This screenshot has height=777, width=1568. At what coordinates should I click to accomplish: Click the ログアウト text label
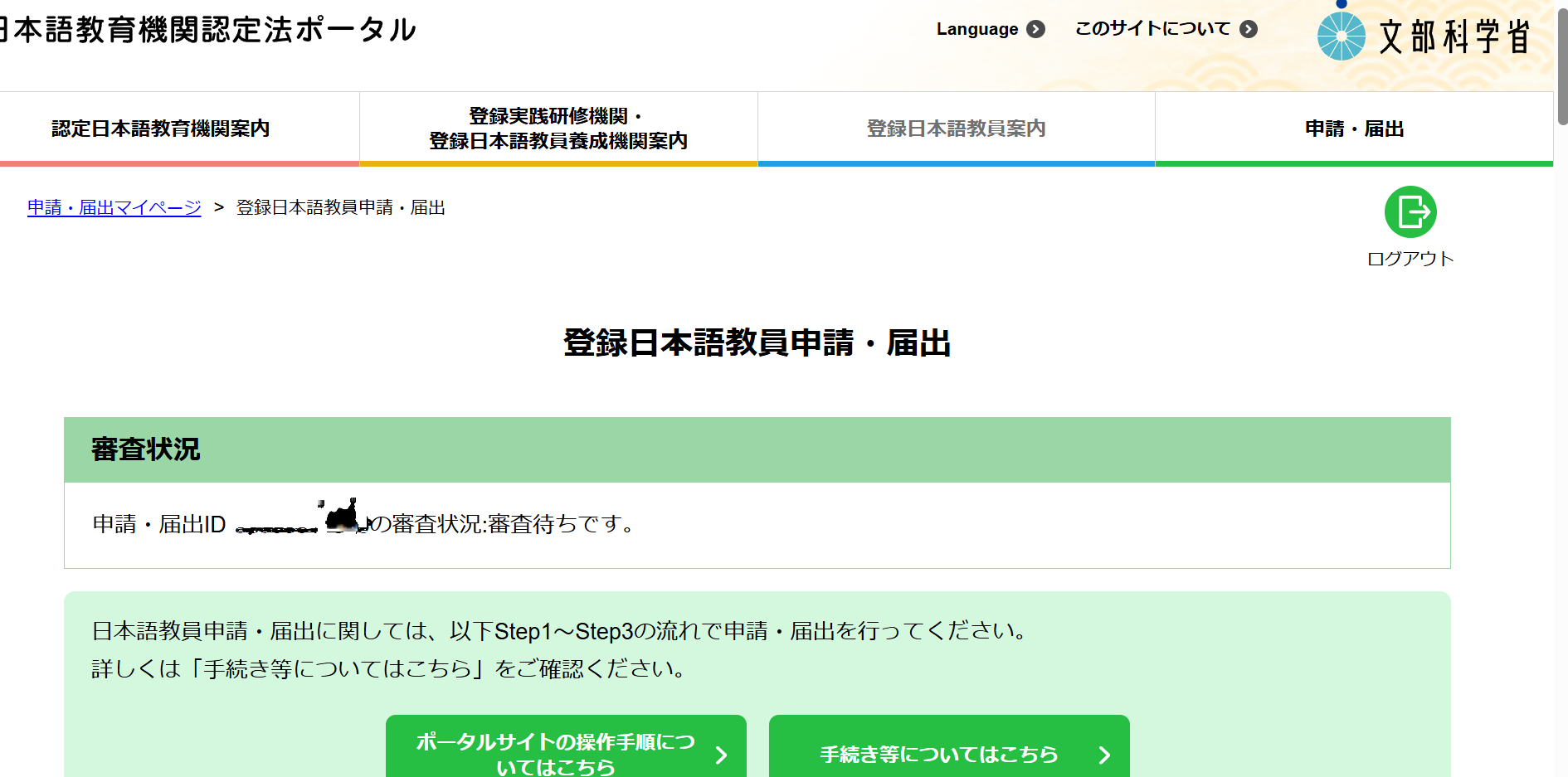(x=1410, y=259)
